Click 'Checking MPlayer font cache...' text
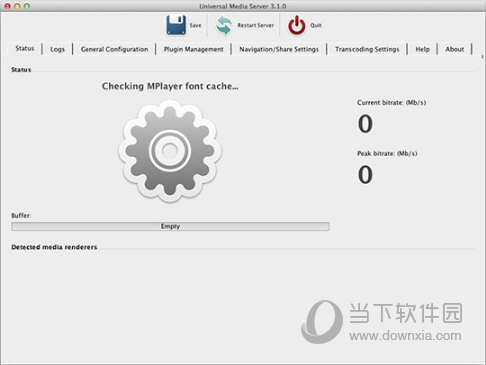The image size is (486, 365). (x=170, y=86)
